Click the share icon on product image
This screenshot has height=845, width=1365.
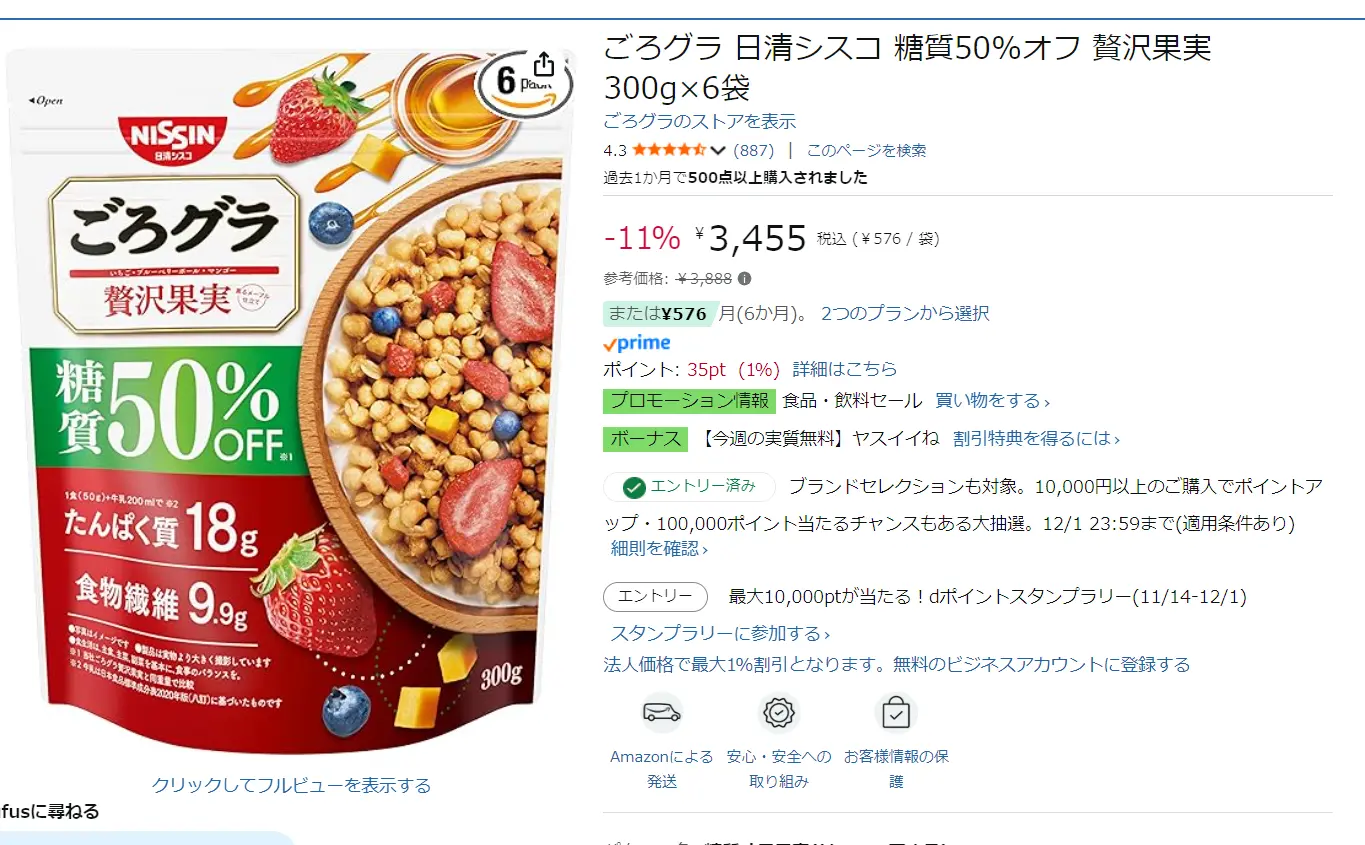543,66
